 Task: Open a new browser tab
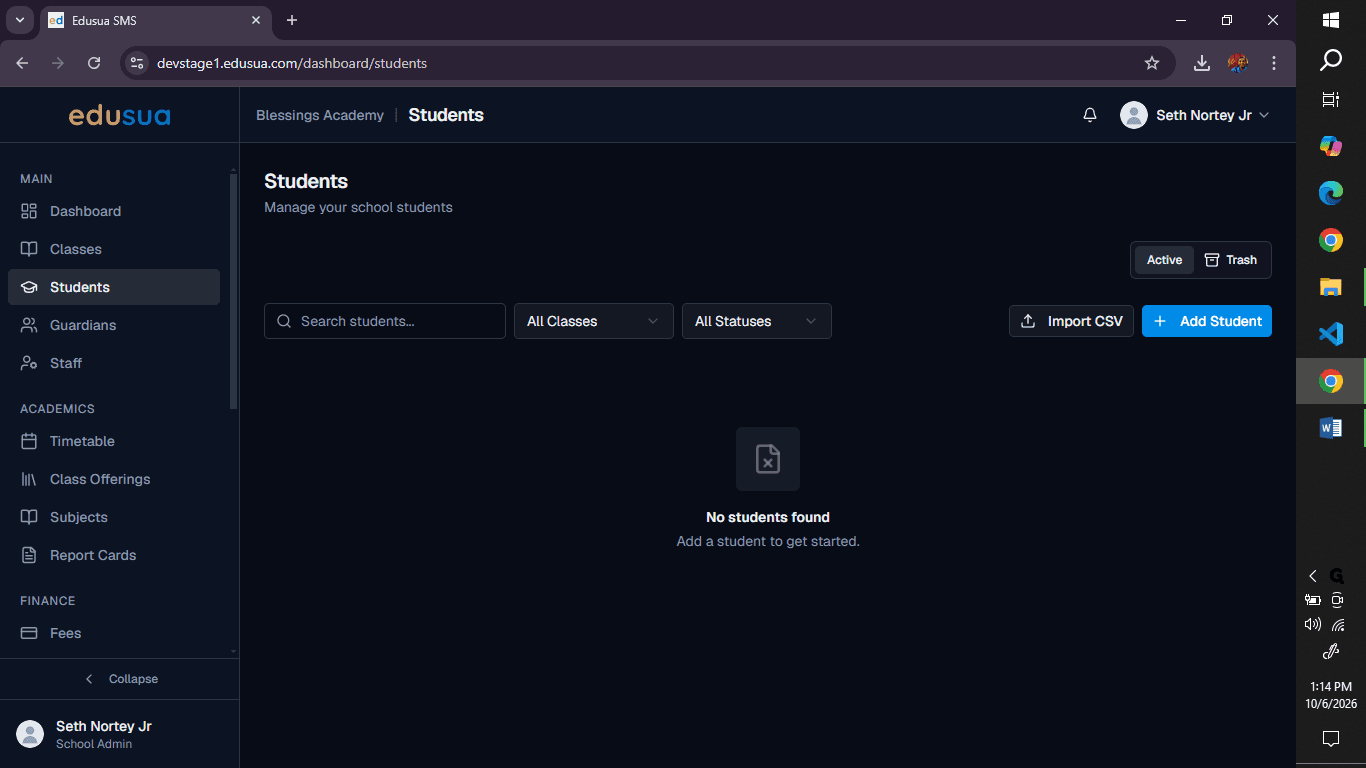(292, 20)
